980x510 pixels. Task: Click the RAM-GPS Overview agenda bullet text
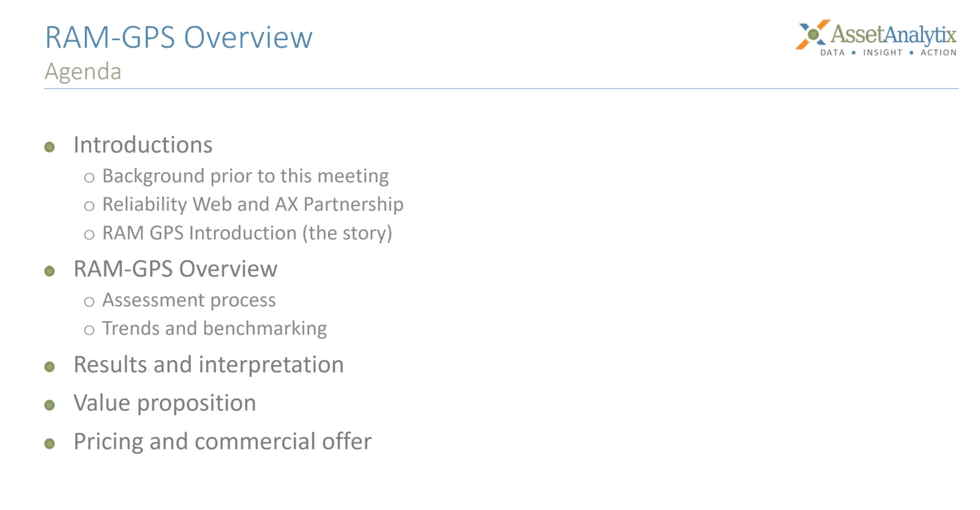(176, 269)
